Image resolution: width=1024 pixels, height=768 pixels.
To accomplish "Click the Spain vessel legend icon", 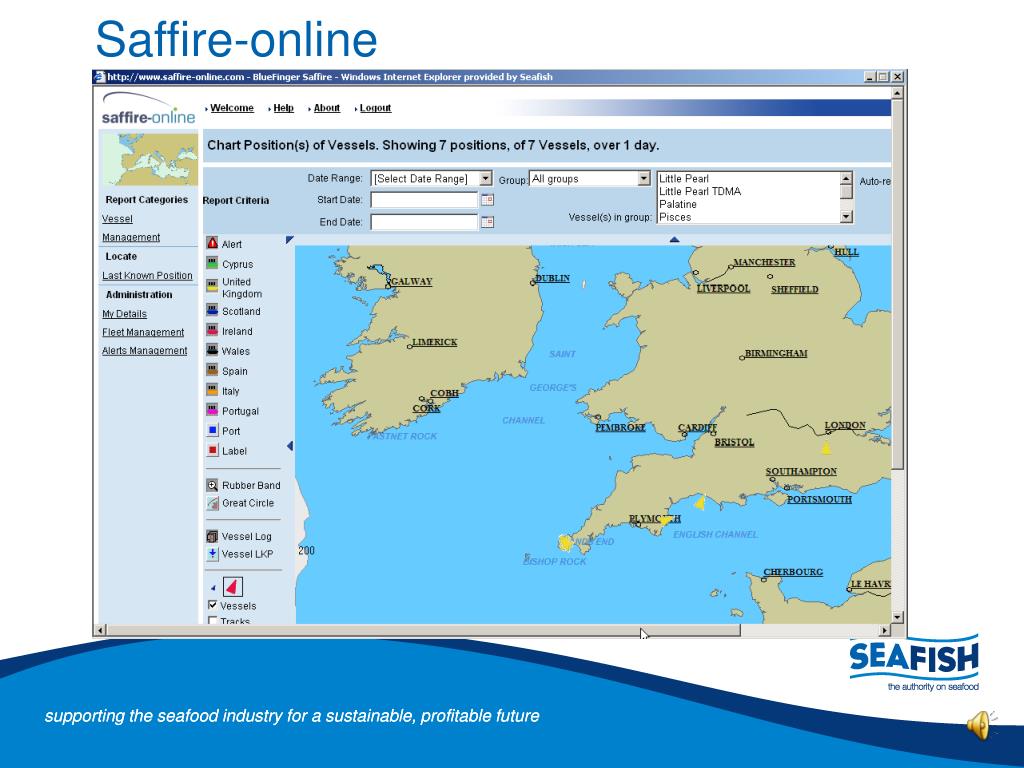I will 212,370.
